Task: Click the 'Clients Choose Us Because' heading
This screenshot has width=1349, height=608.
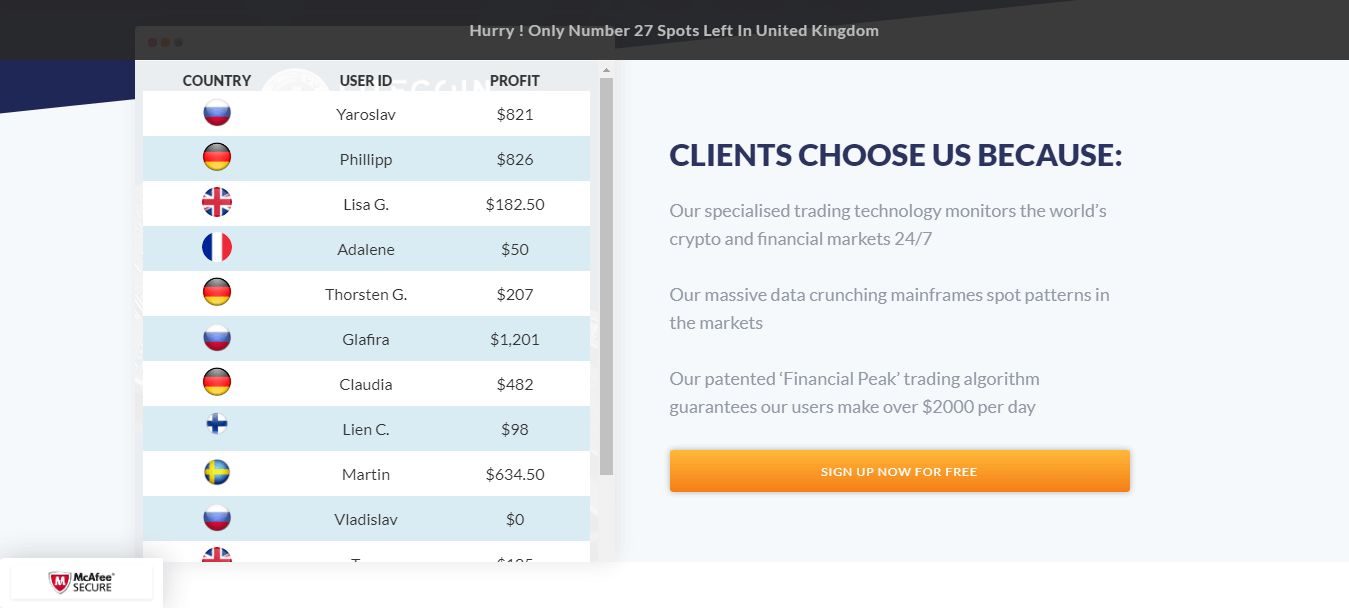Action: tap(896, 155)
